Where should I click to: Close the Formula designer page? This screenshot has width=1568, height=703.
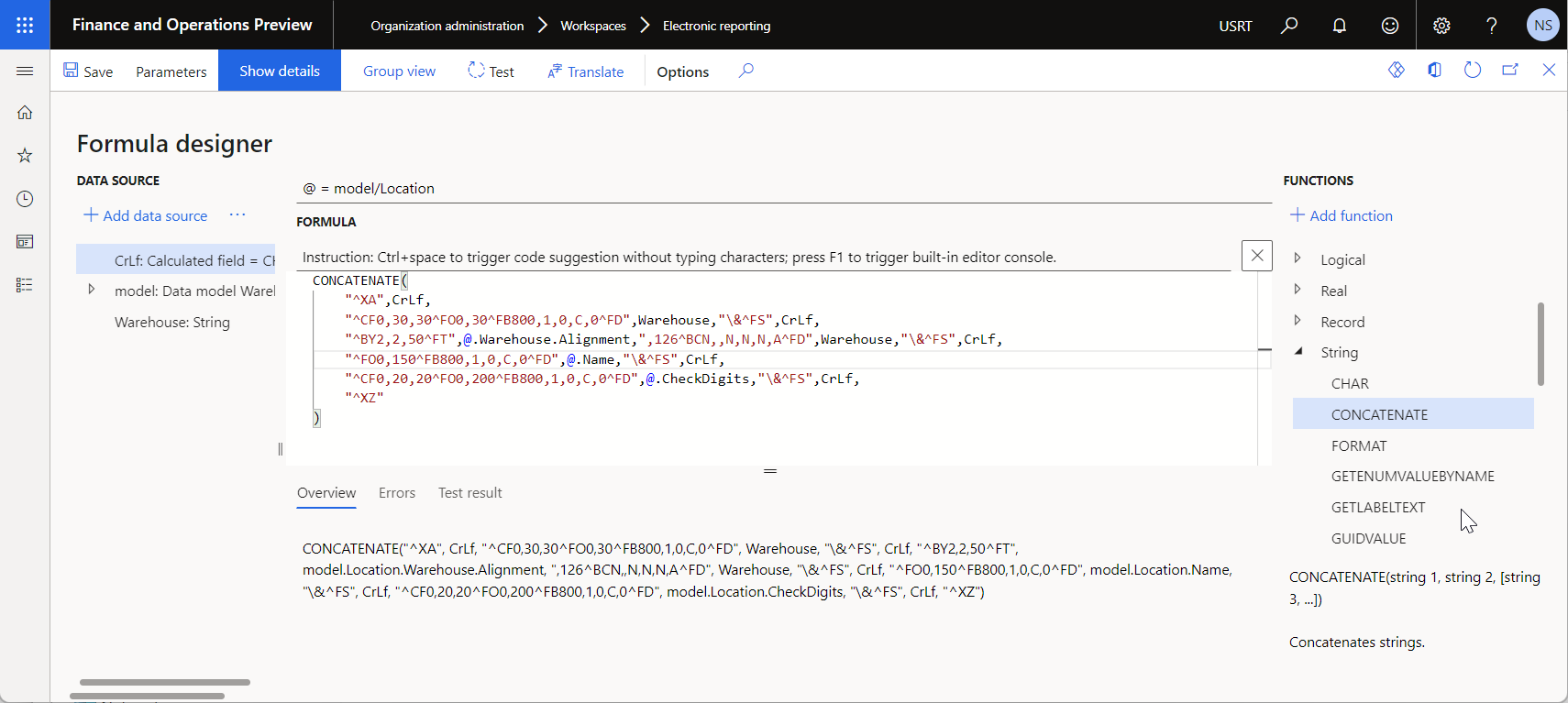1549,70
